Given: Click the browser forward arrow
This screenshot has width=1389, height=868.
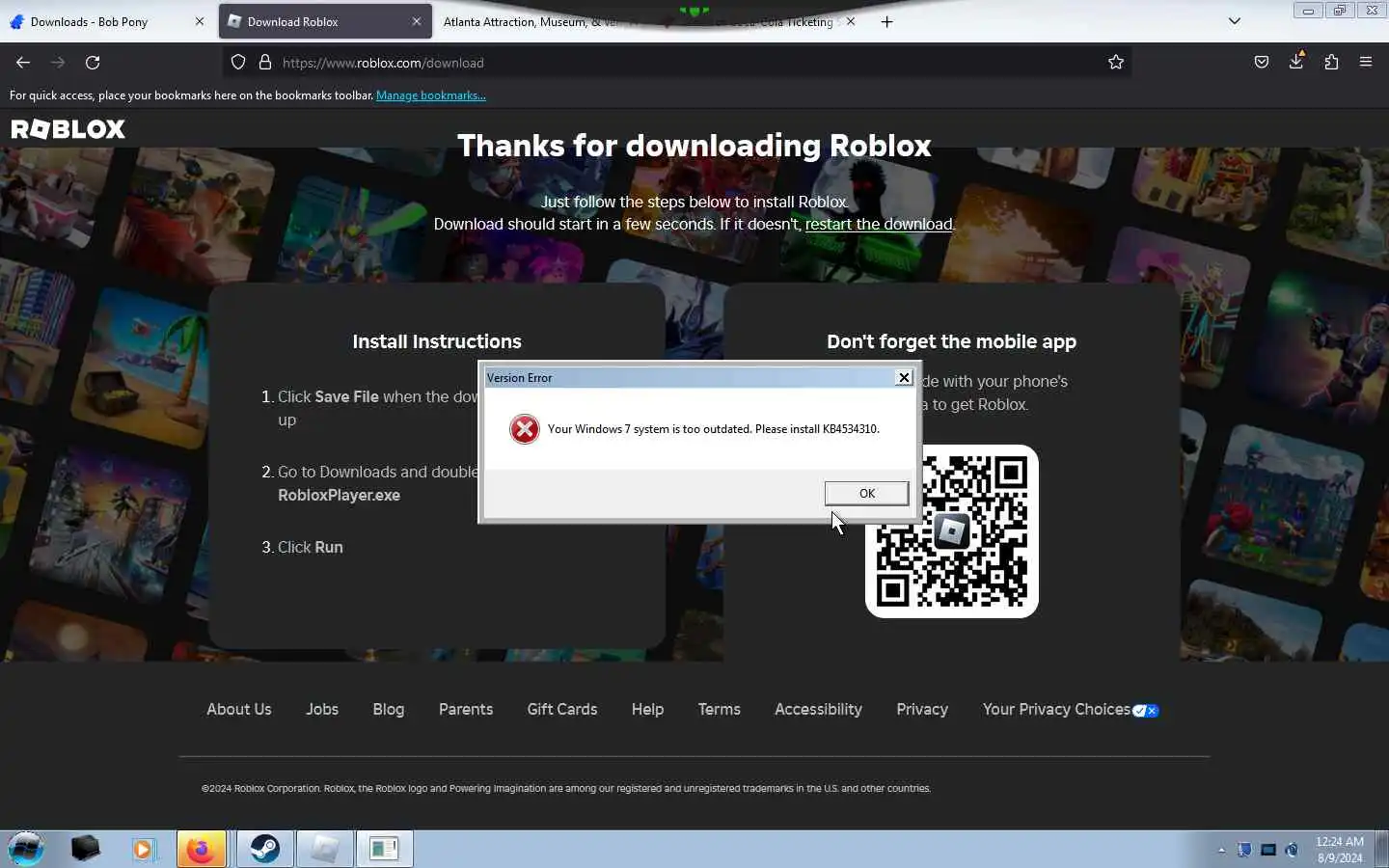Looking at the screenshot, I should [58, 63].
